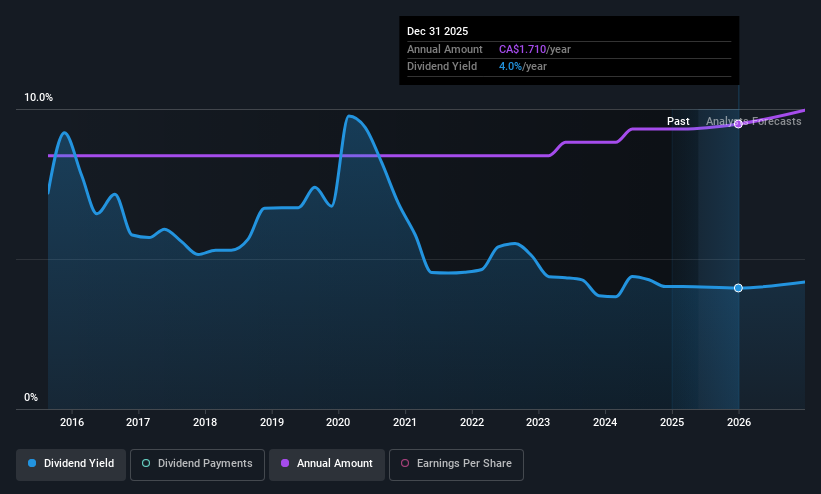Viewport: 821px width, 494px height.
Task: Click the 2020 x-axis label
Action: click(338, 422)
